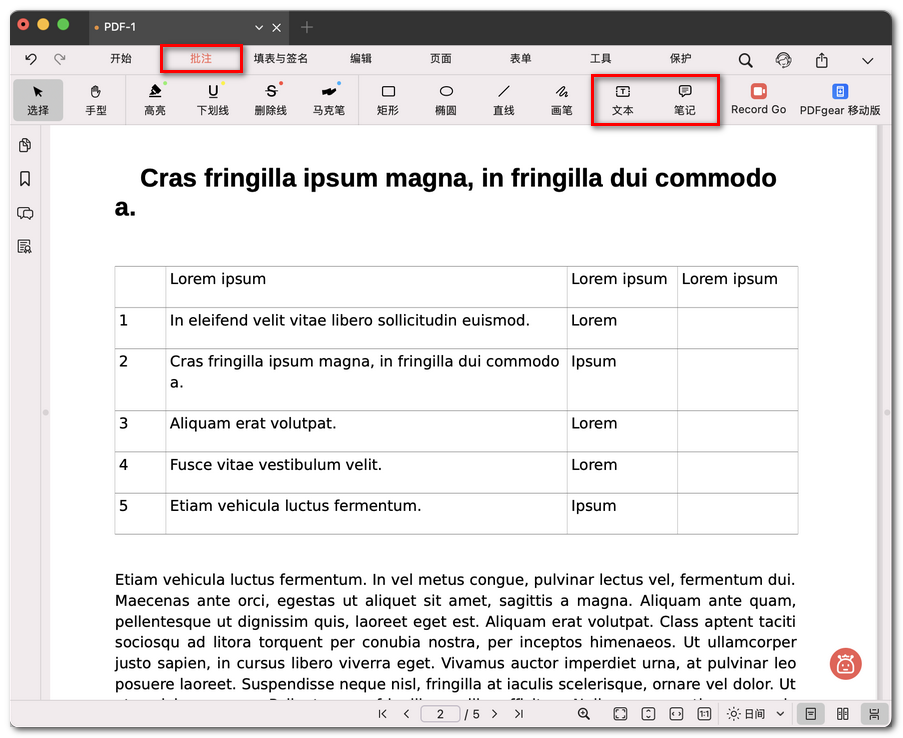The width and height of the screenshot is (903, 738).
Task: Open the 编辑 tab
Action: coord(361,59)
